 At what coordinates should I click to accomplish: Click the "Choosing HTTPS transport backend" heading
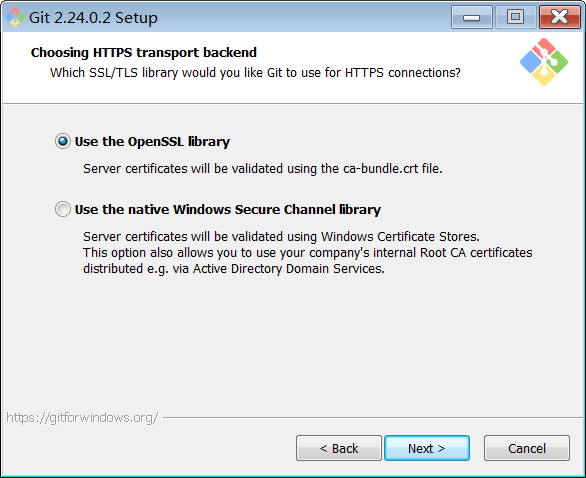tap(144, 53)
